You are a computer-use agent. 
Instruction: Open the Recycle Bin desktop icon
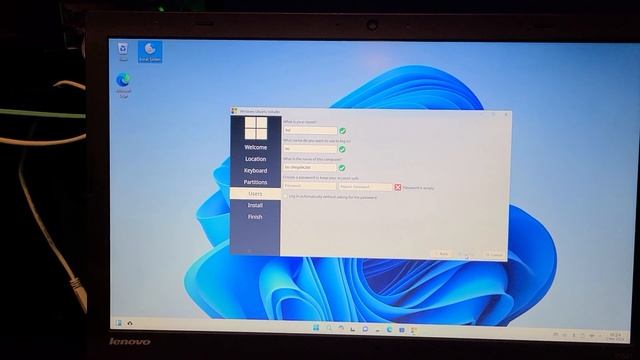pyautogui.click(x=122, y=51)
